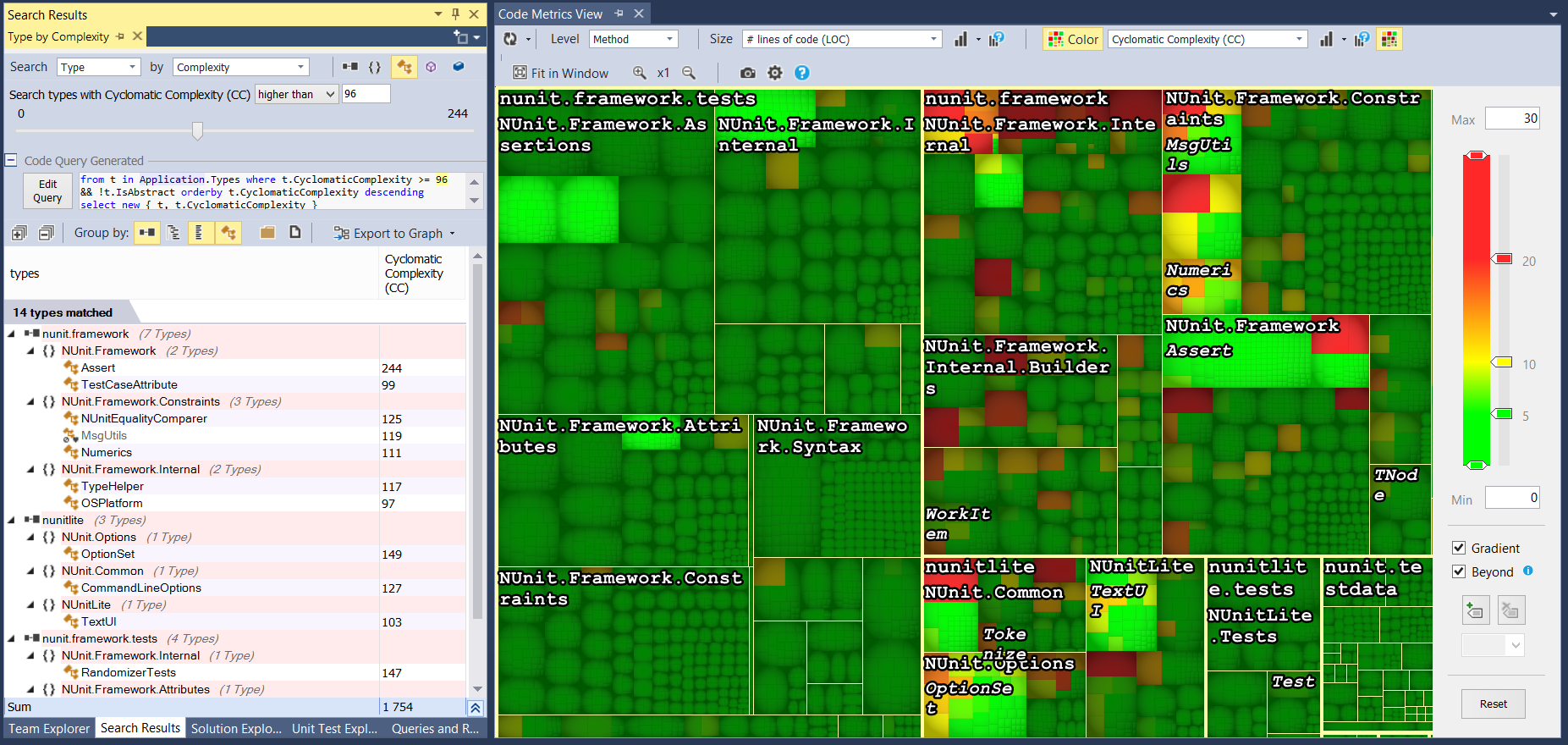1568x745 pixels.
Task: Click the blue help question icon
Action: click(x=802, y=73)
